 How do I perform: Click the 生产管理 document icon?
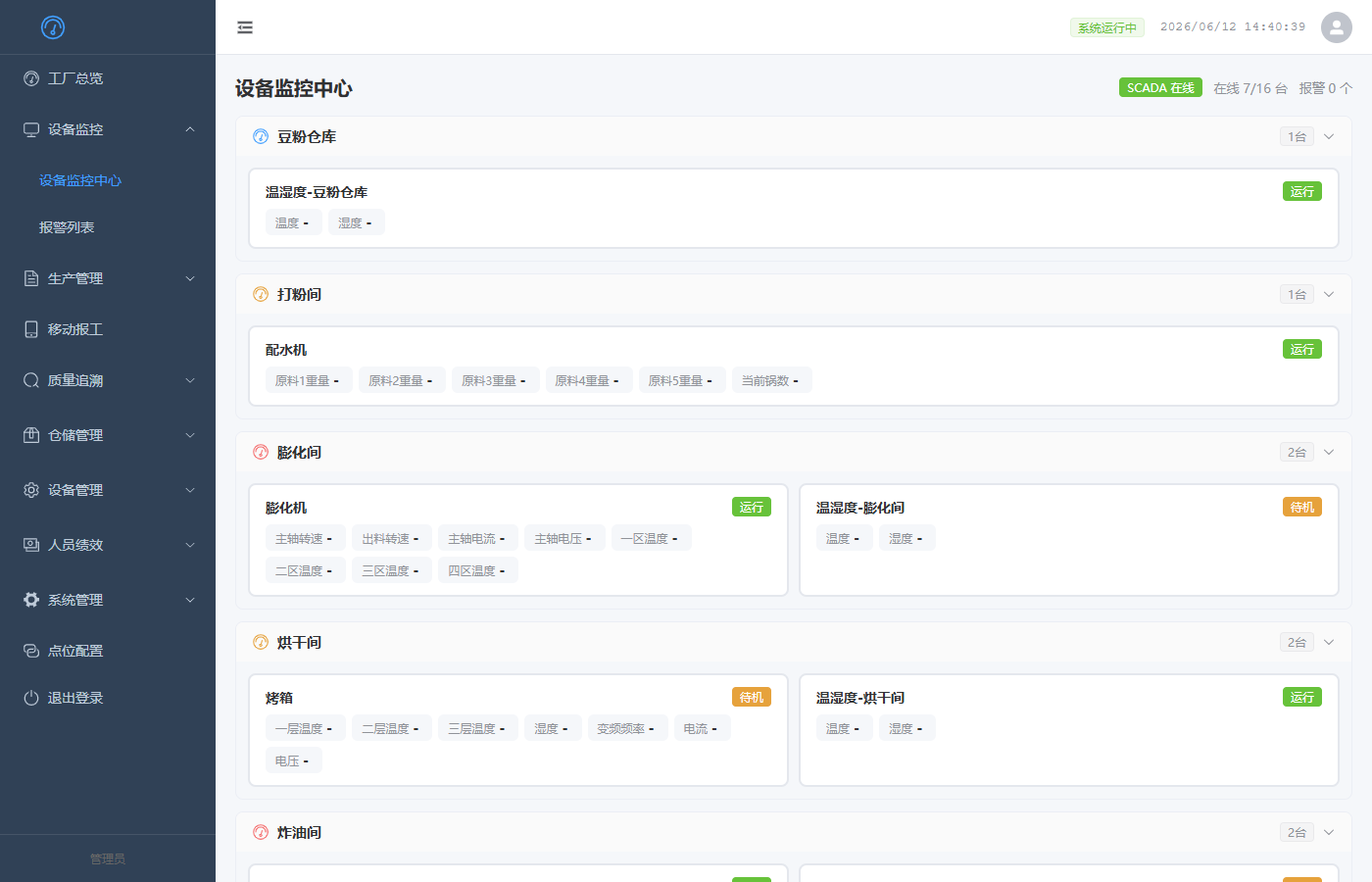(x=31, y=278)
